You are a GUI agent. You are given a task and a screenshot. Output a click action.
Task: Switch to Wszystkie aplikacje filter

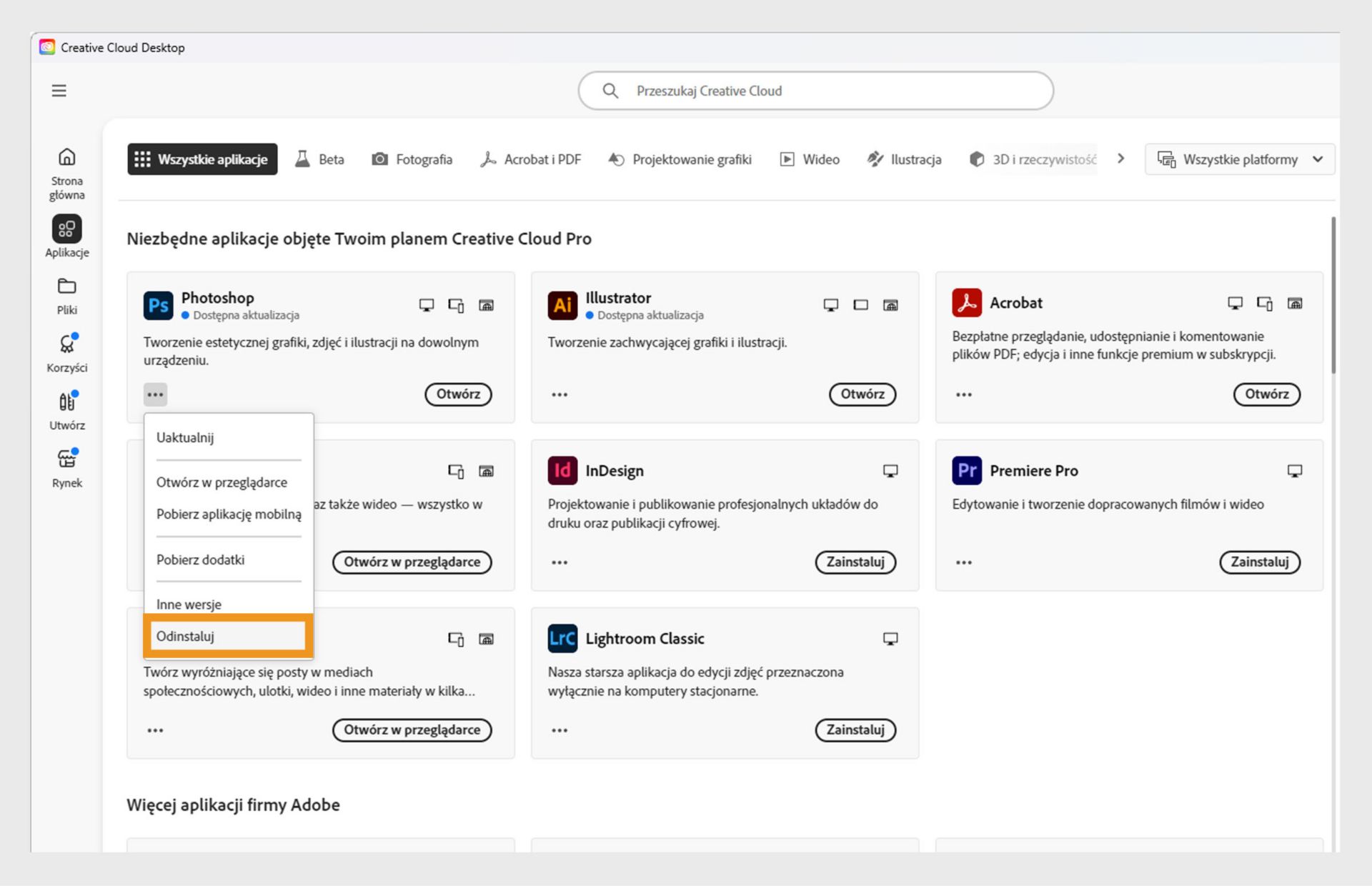[x=202, y=159]
